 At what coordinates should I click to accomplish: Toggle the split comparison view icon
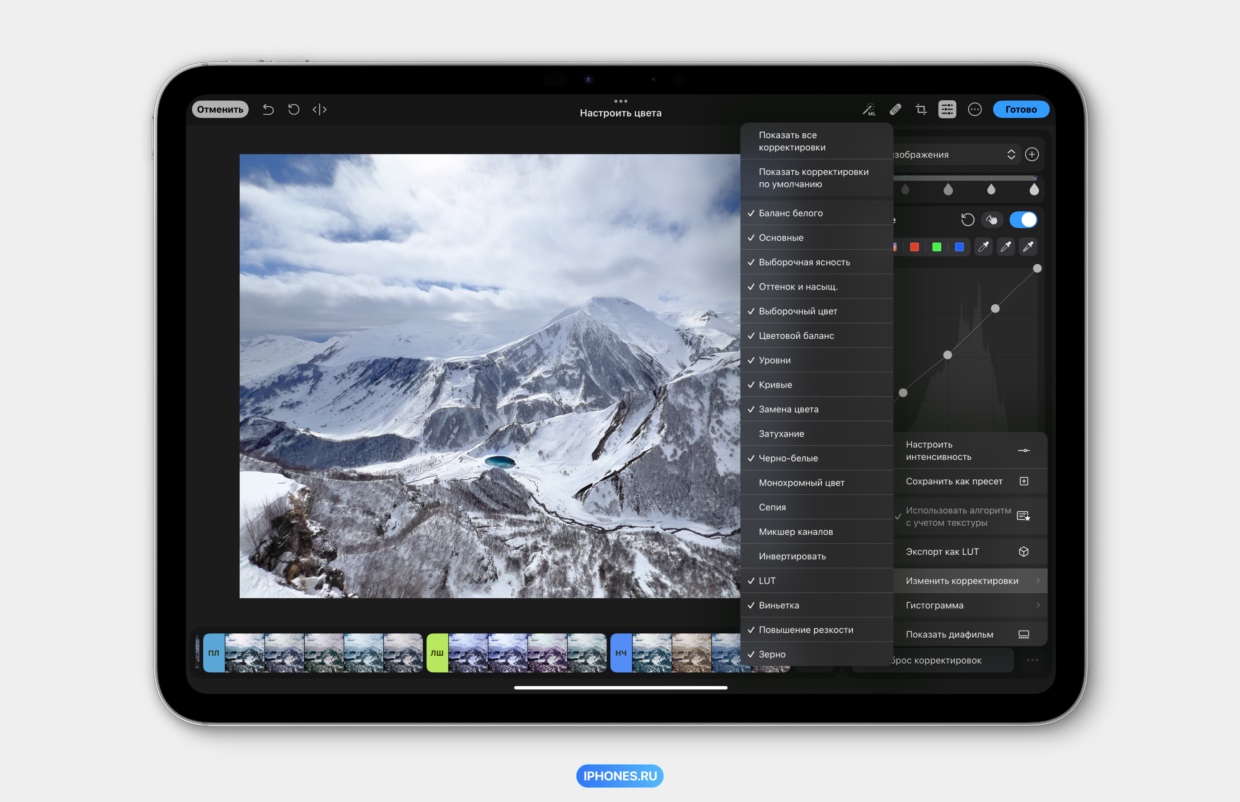point(320,110)
